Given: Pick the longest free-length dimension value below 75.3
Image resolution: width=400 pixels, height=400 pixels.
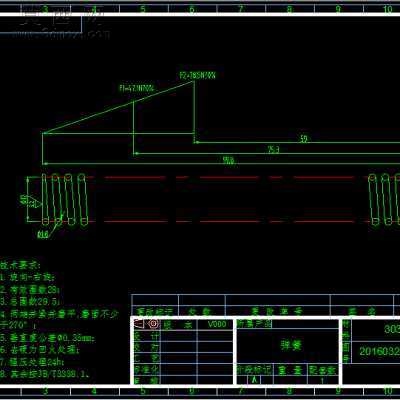Looking at the screenshot, I should click(229, 160).
